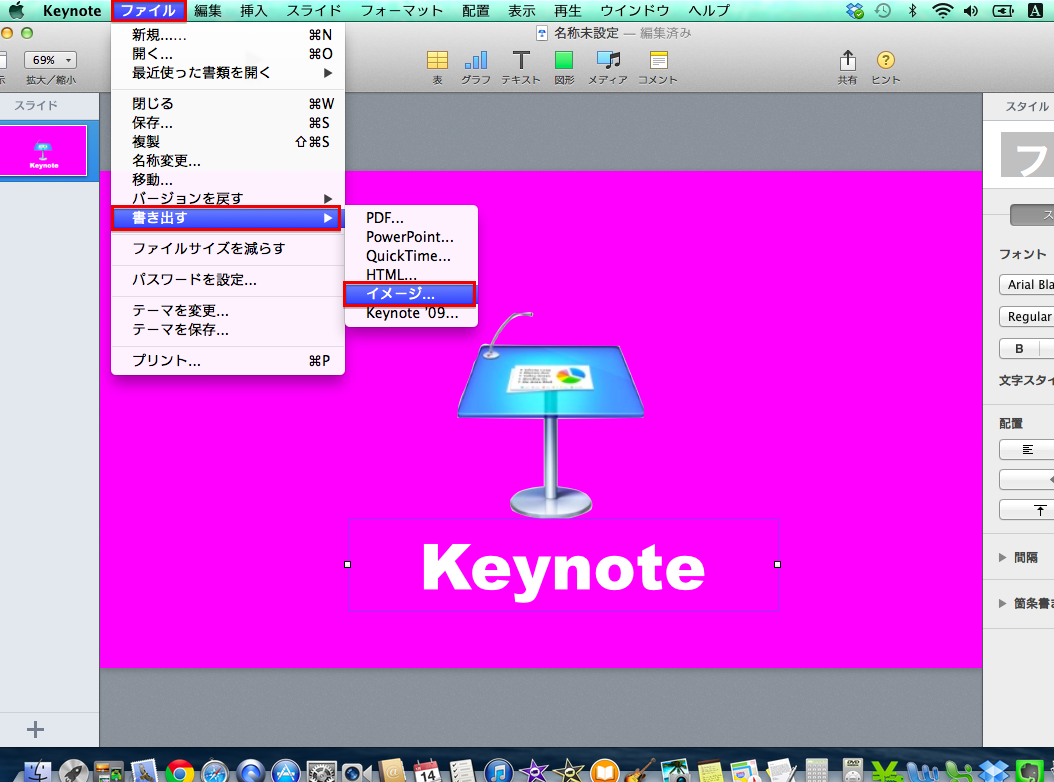Choose QuickTime... export option
Viewport: 1054px width, 782px height.
coord(411,256)
